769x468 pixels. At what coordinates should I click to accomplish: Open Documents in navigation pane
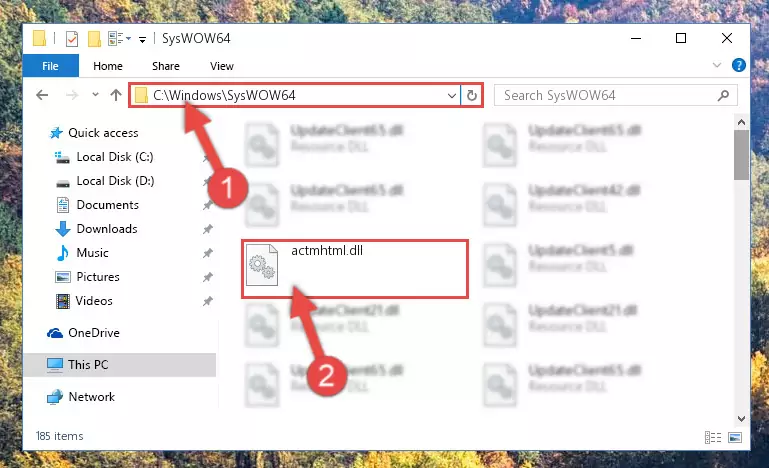(107, 205)
